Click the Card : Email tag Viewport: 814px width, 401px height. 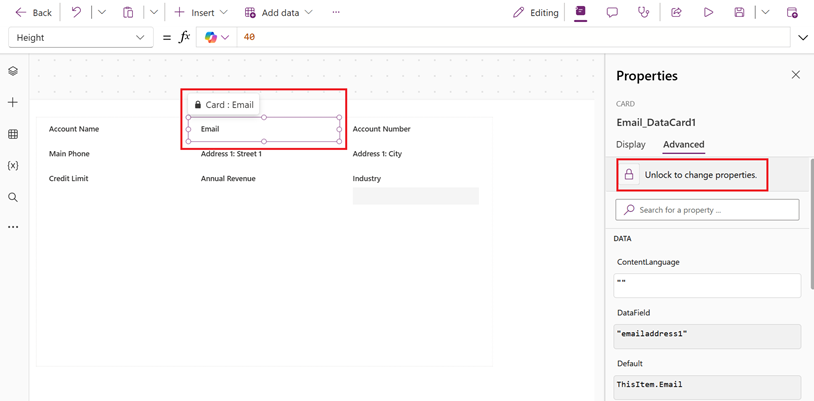pos(224,105)
